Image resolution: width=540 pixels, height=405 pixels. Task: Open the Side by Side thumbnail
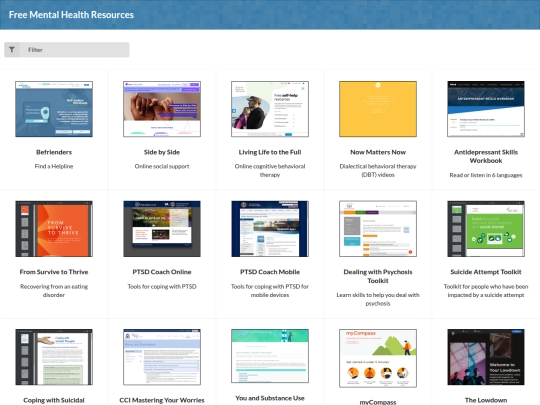[162, 109]
